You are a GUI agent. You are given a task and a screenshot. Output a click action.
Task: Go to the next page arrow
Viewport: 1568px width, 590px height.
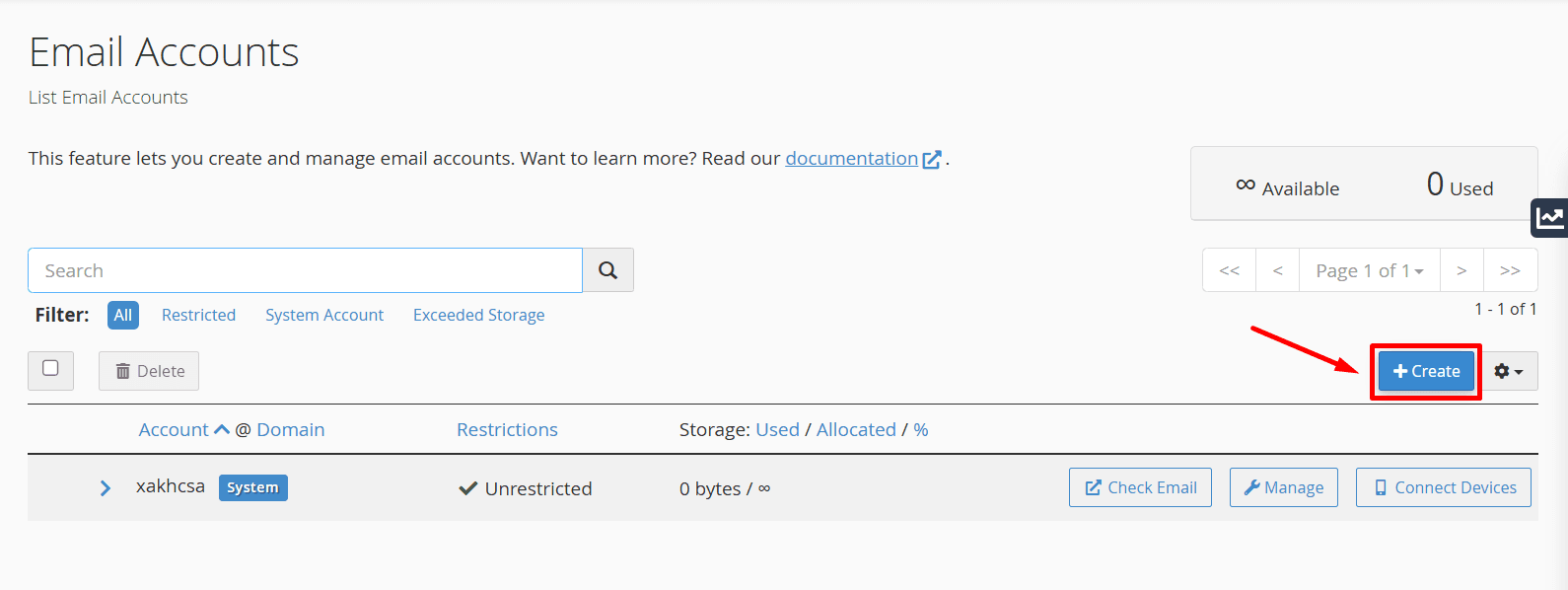pos(1461,270)
